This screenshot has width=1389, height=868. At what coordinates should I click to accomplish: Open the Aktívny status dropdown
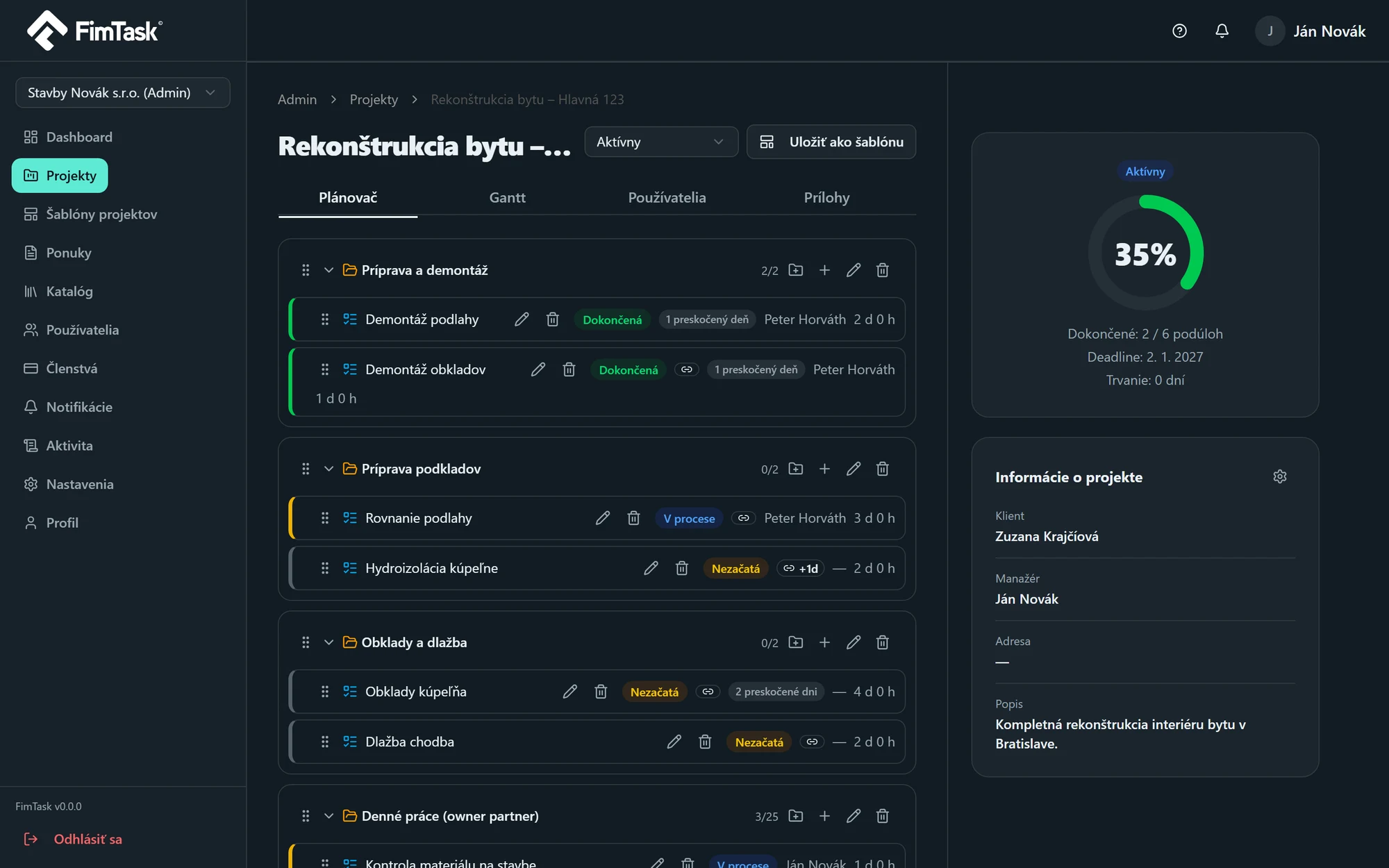click(660, 142)
